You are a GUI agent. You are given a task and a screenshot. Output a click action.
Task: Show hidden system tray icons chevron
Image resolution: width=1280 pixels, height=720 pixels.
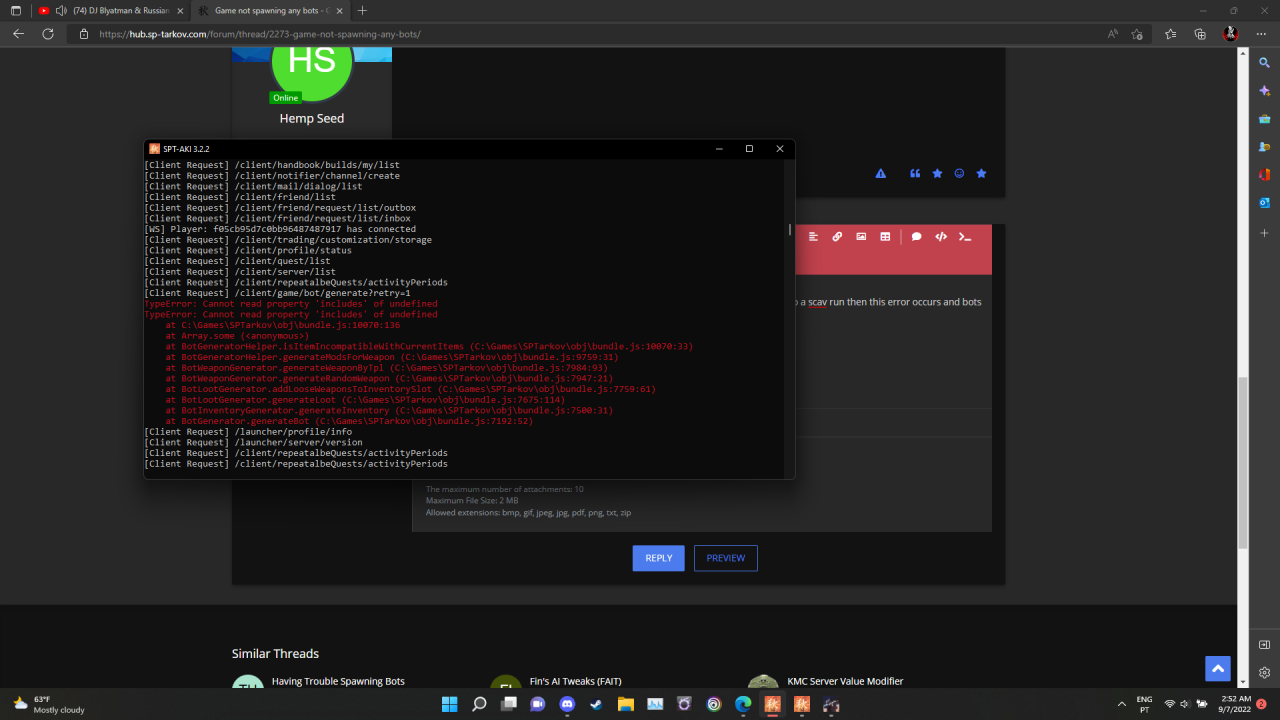pos(1121,704)
